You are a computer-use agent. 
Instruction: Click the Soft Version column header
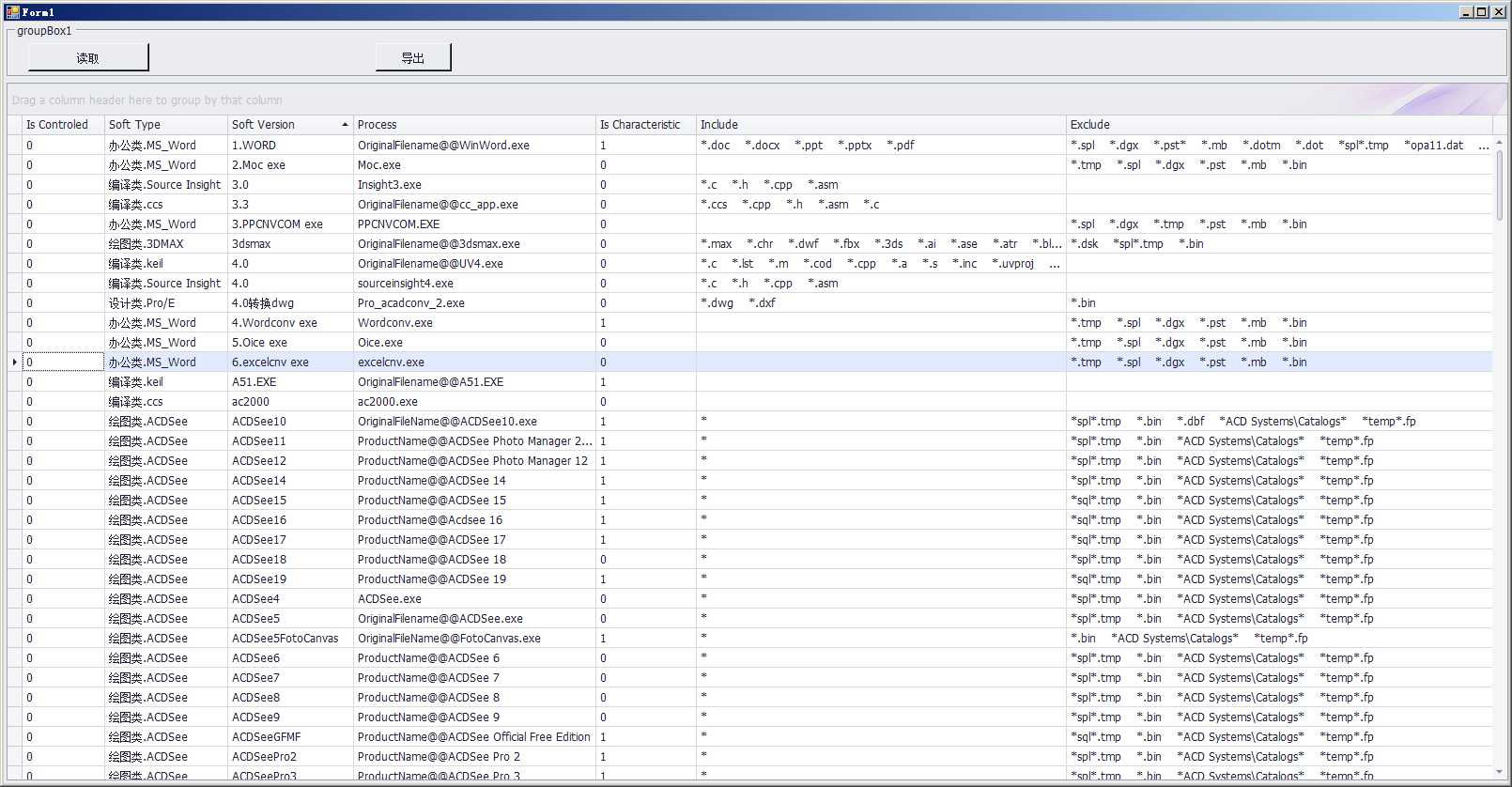coord(290,124)
